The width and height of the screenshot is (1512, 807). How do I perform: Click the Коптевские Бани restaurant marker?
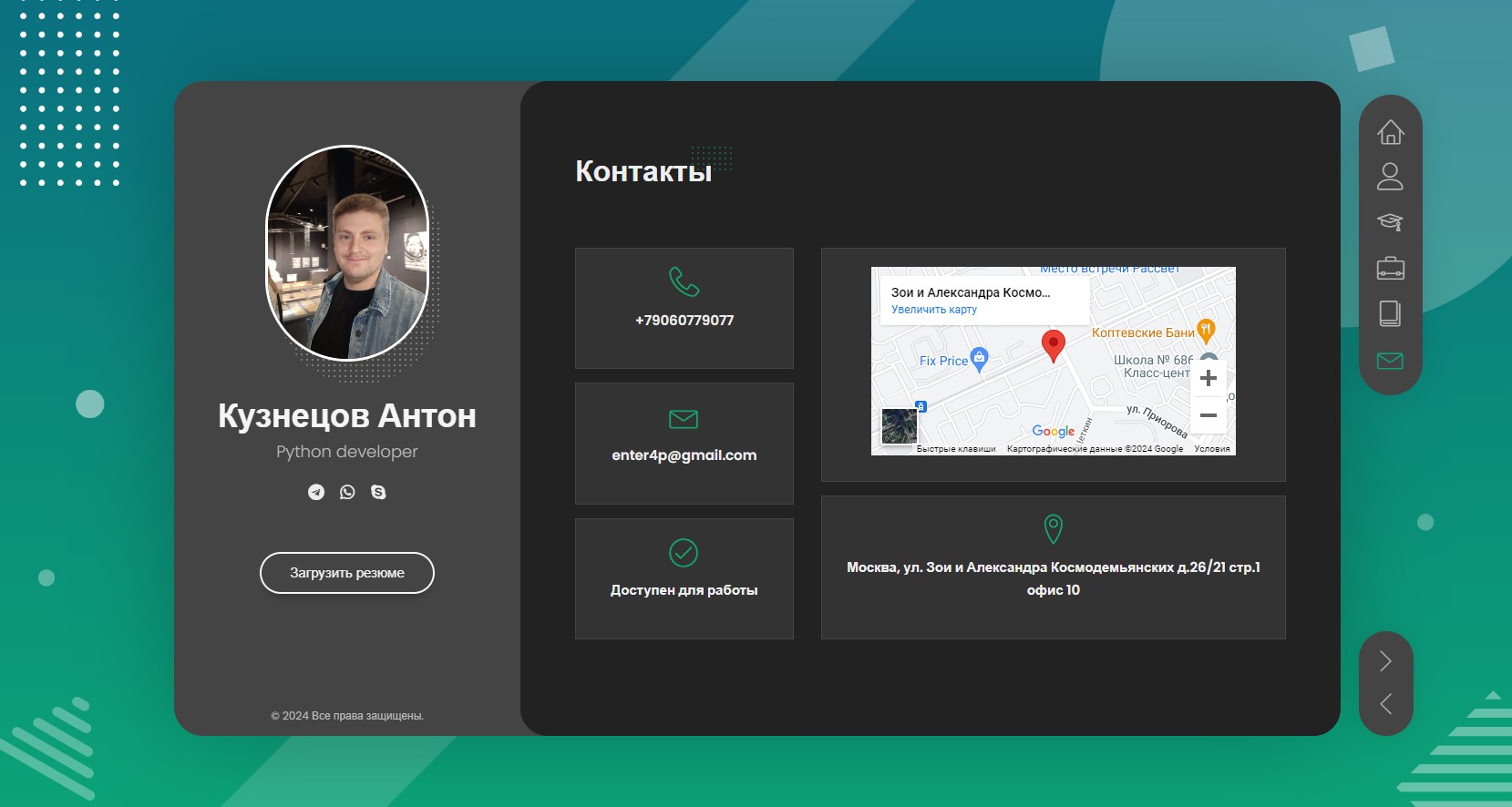pyautogui.click(x=1206, y=332)
